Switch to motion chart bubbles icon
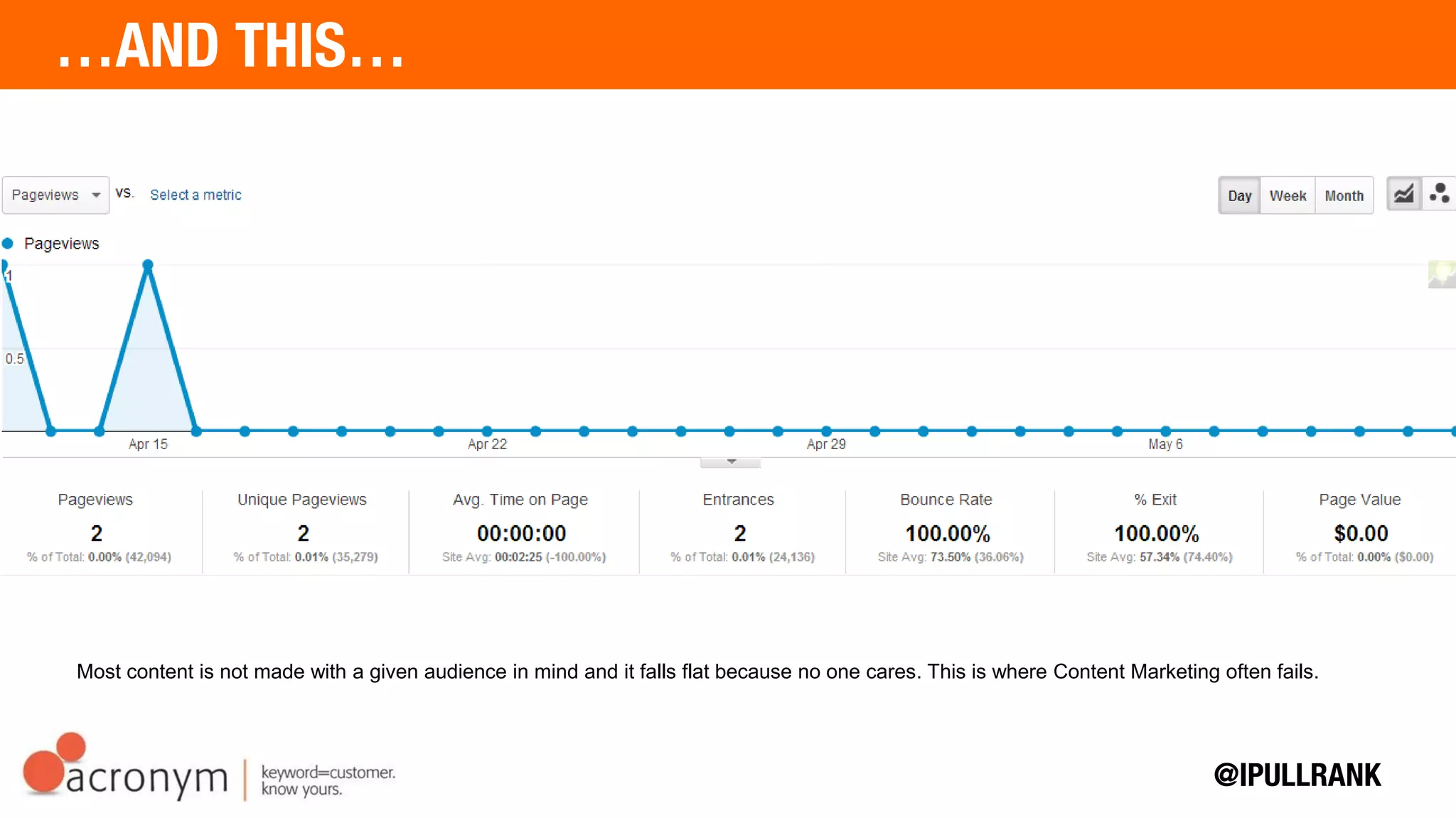 point(1440,194)
